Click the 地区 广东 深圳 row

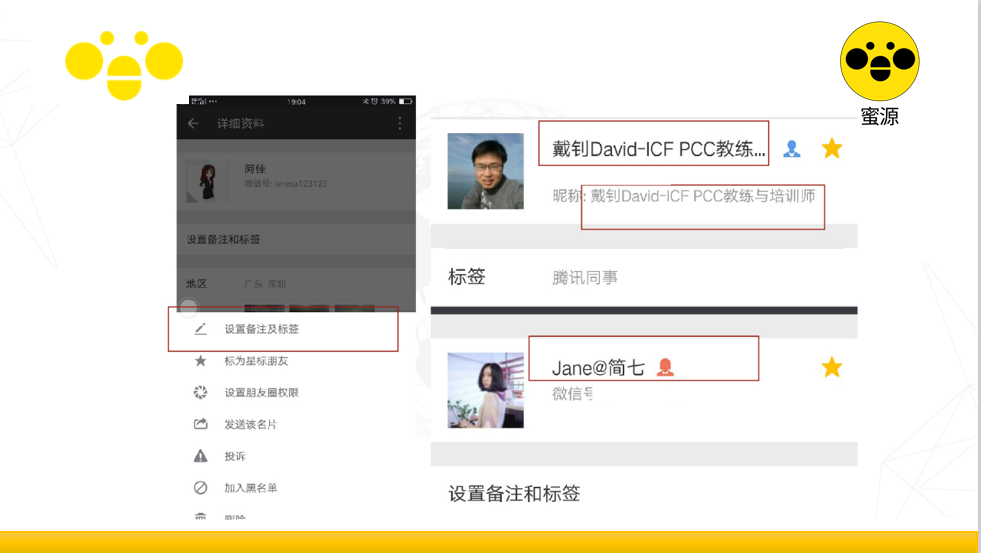click(297, 283)
